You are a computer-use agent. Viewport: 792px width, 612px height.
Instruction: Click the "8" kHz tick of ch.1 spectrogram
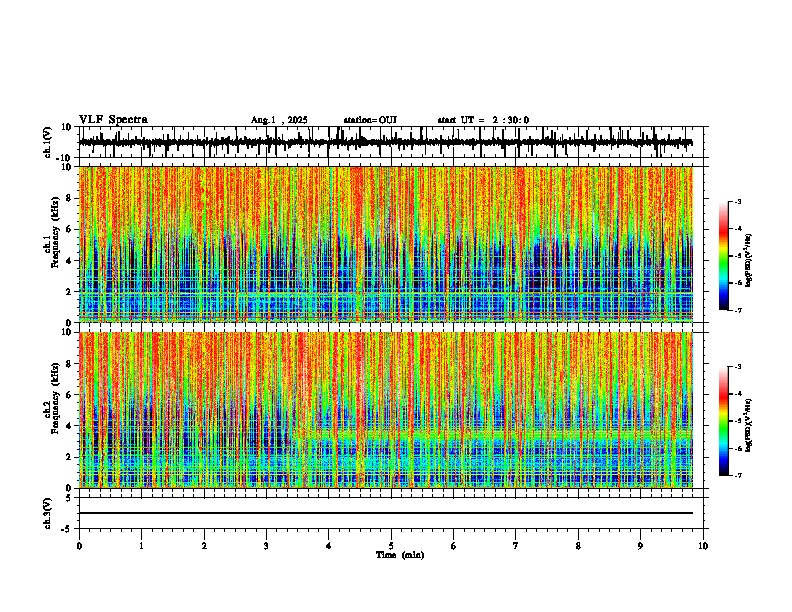coord(69,198)
